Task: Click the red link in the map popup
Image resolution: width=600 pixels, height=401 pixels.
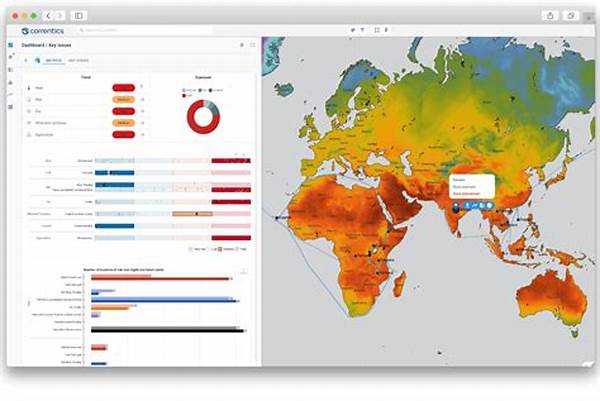Action: pyautogui.click(x=467, y=194)
